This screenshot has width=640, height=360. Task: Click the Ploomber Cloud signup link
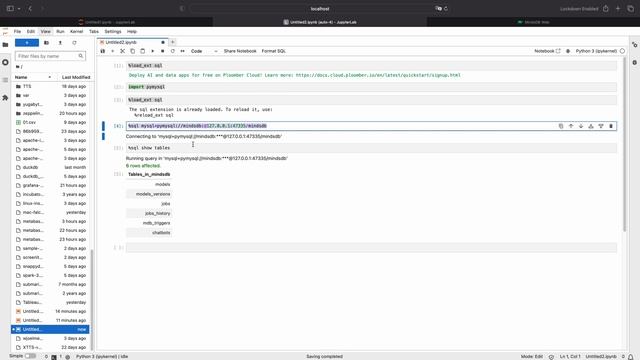coord(378,75)
